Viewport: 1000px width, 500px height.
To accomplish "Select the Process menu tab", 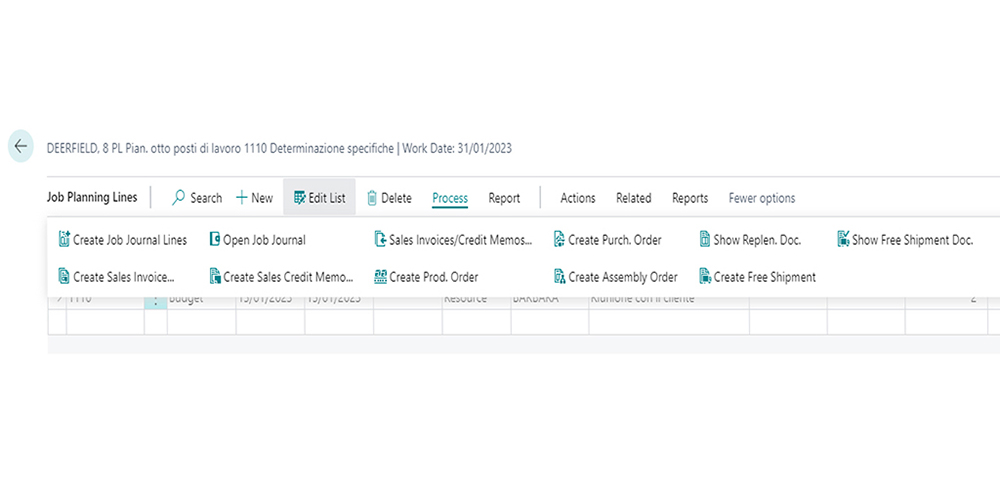I will click(x=450, y=198).
